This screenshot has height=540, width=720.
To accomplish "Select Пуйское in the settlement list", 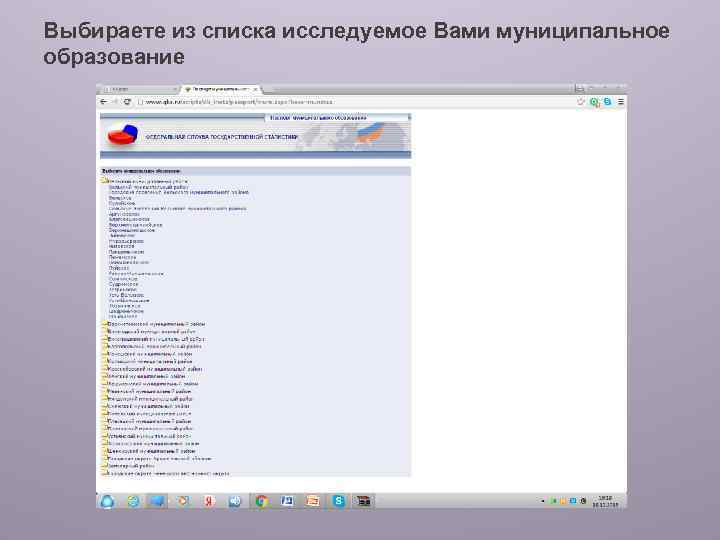I will coord(119,268).
